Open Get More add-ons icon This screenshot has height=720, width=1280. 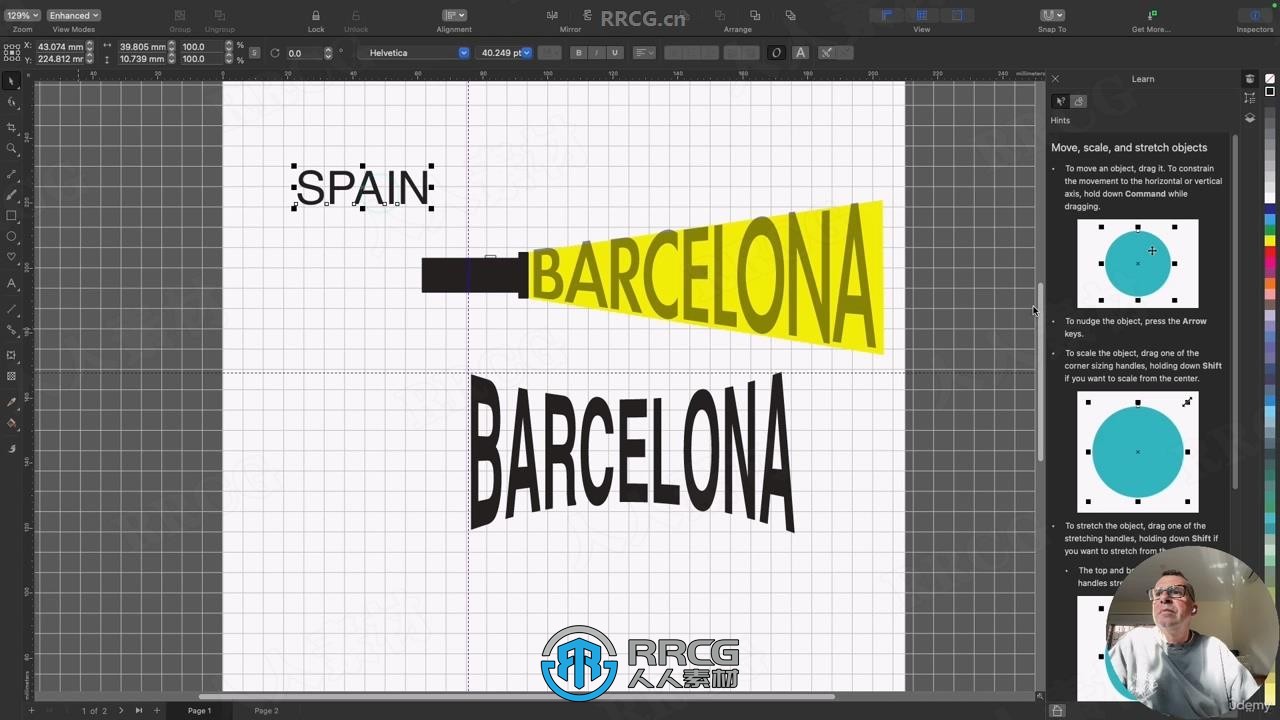[1151, 15]
